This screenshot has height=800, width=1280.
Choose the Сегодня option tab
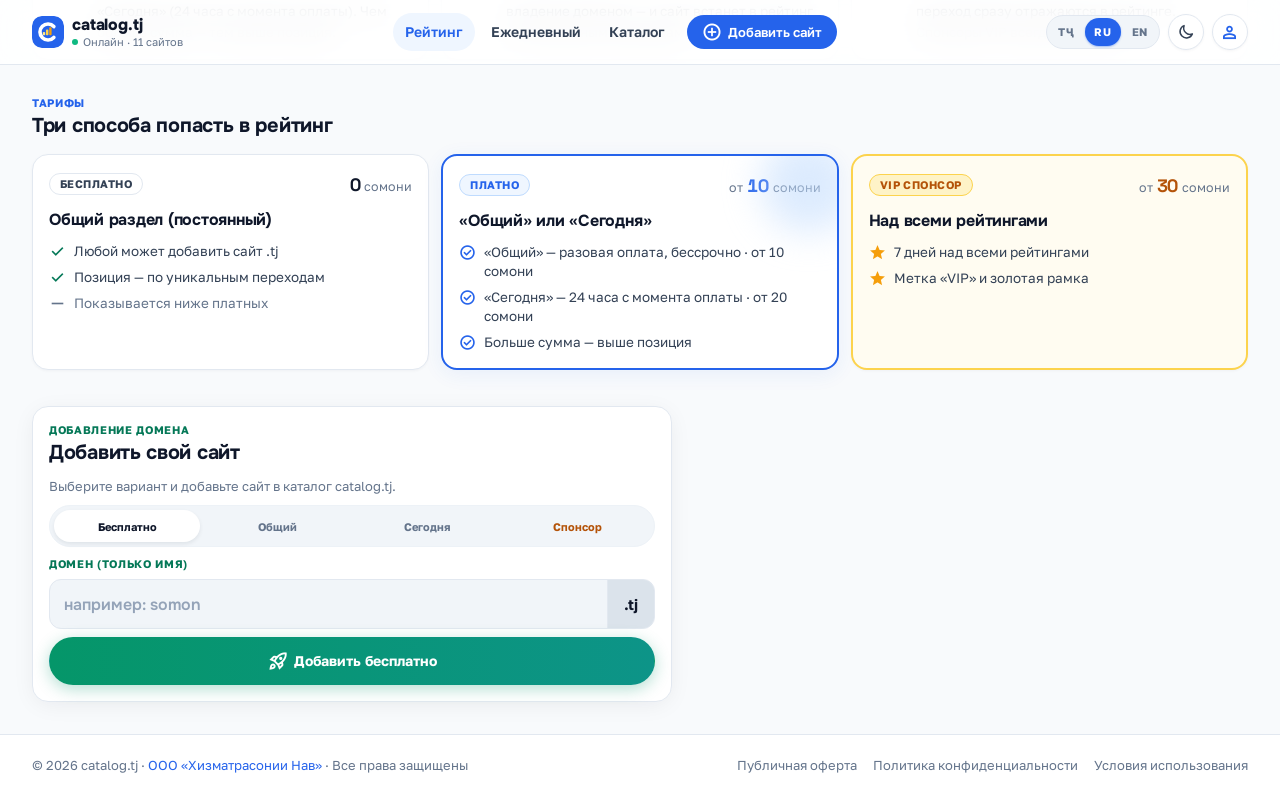427,527
